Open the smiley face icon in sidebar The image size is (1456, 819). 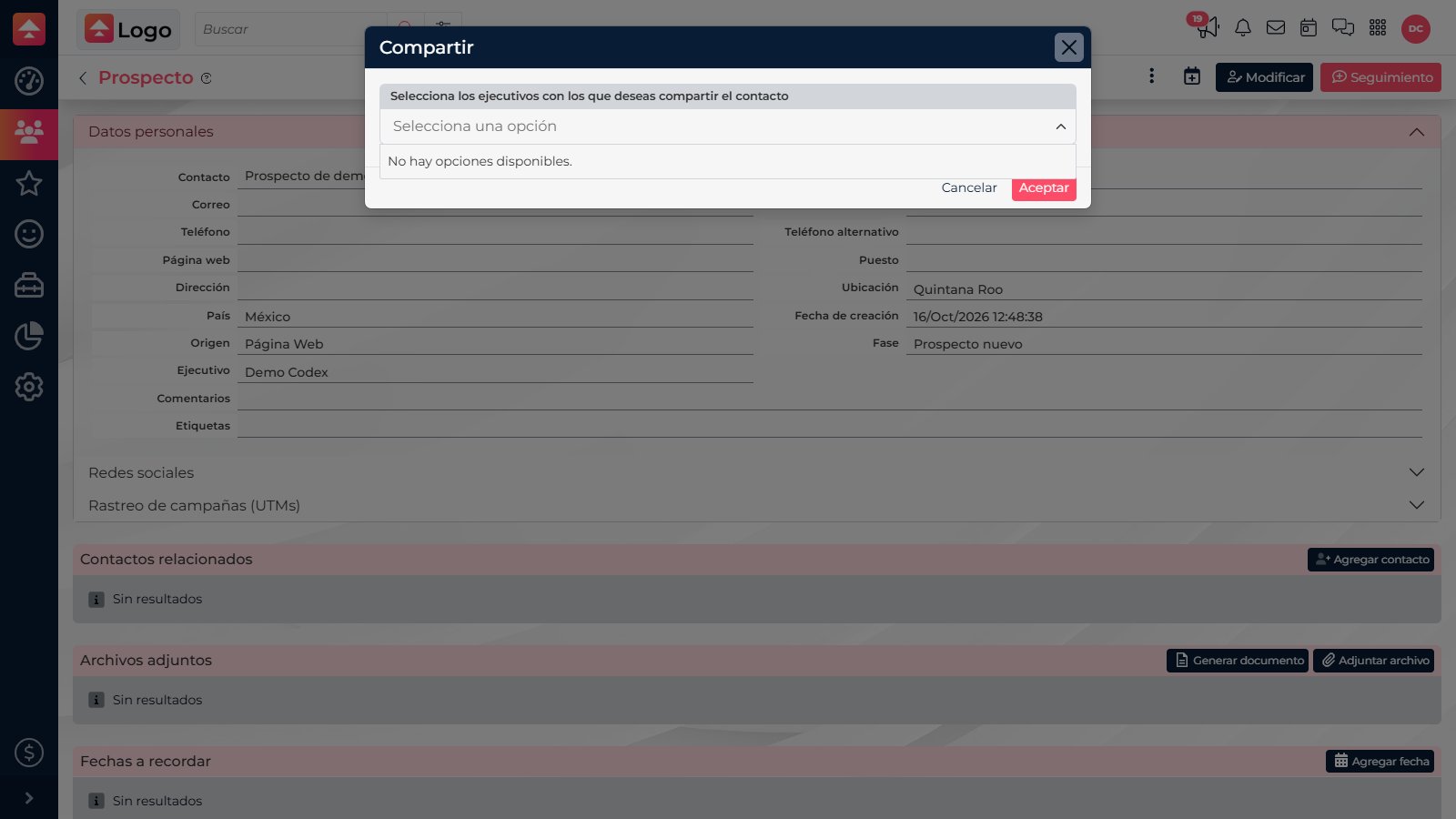(x=29, y=234)
